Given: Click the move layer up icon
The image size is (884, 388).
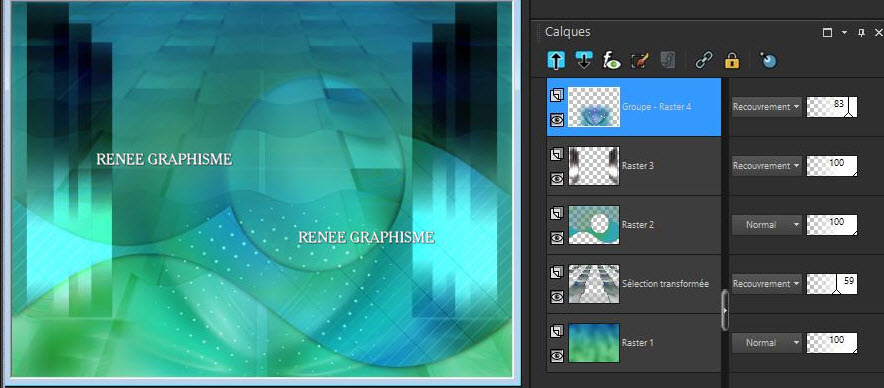Looking at the screenshot, I should pyautogui.click(x=556, y=60).
